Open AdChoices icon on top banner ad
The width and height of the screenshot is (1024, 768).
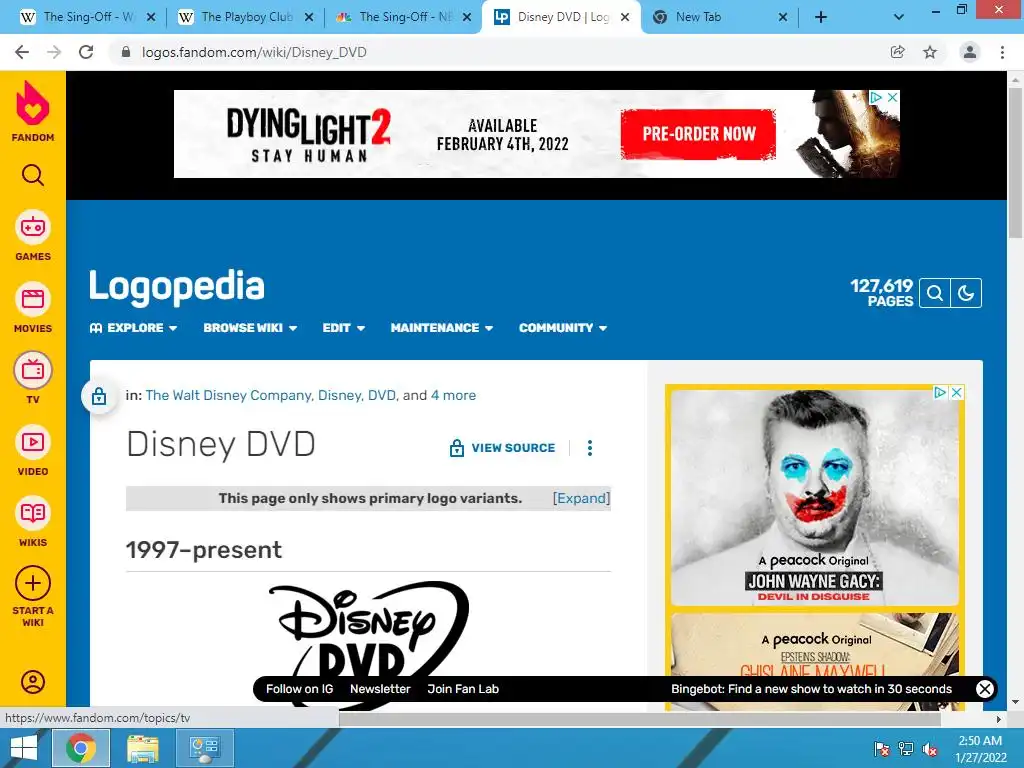pyautogui.click(x=876, y=97)
